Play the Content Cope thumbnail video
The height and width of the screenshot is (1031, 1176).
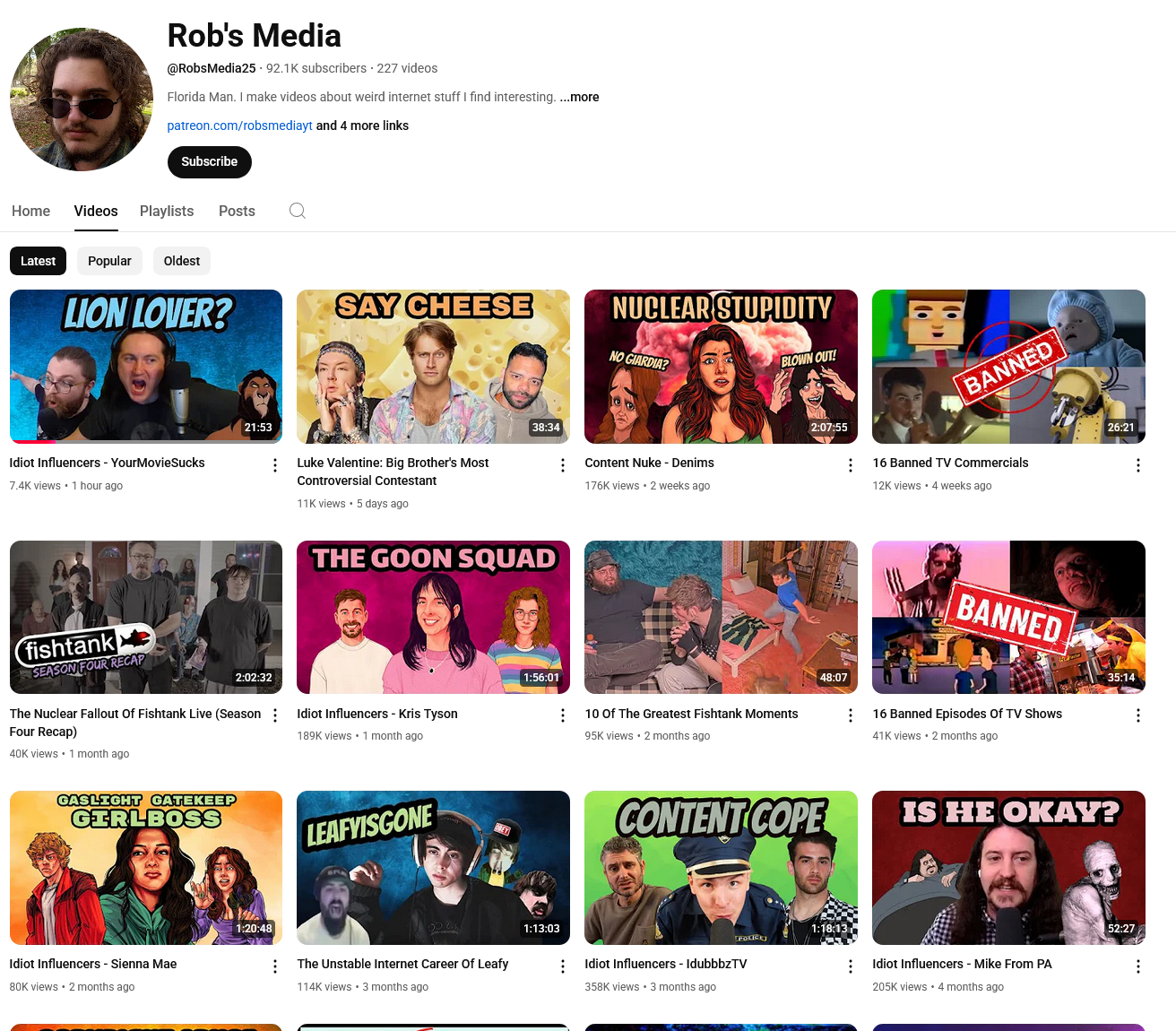pos(722,867)
